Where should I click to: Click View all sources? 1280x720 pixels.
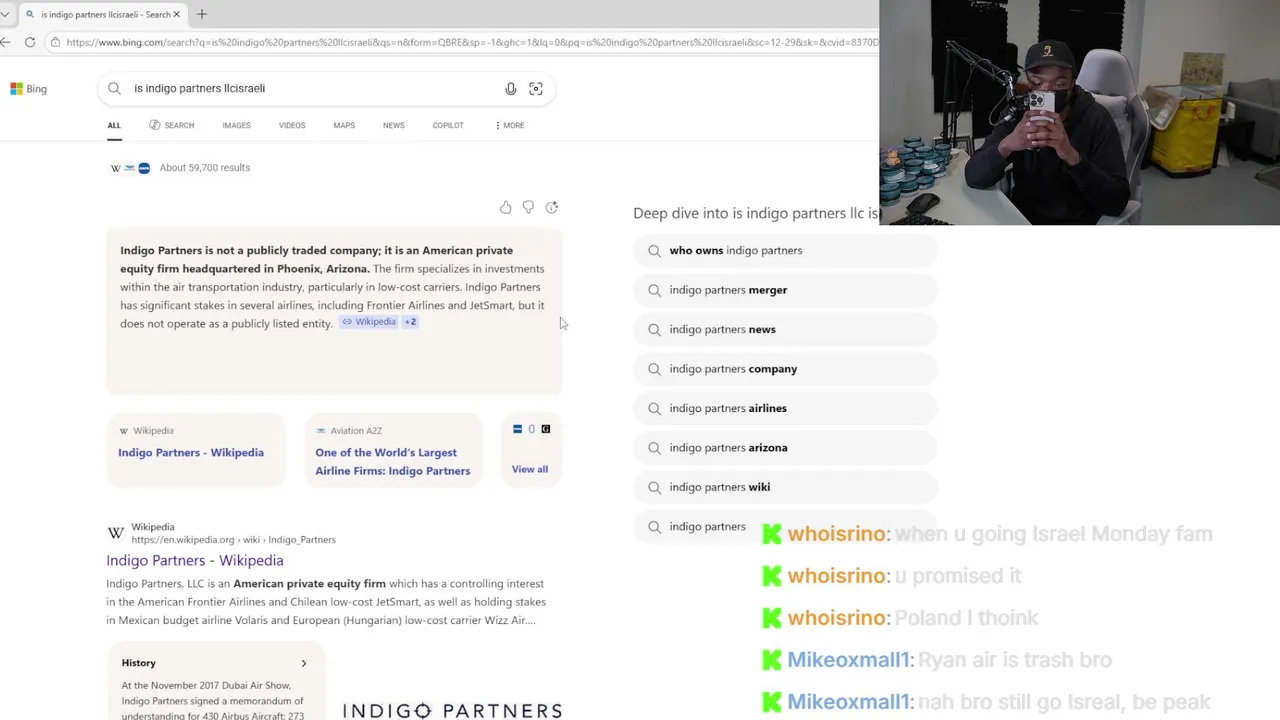click(530, 469)
